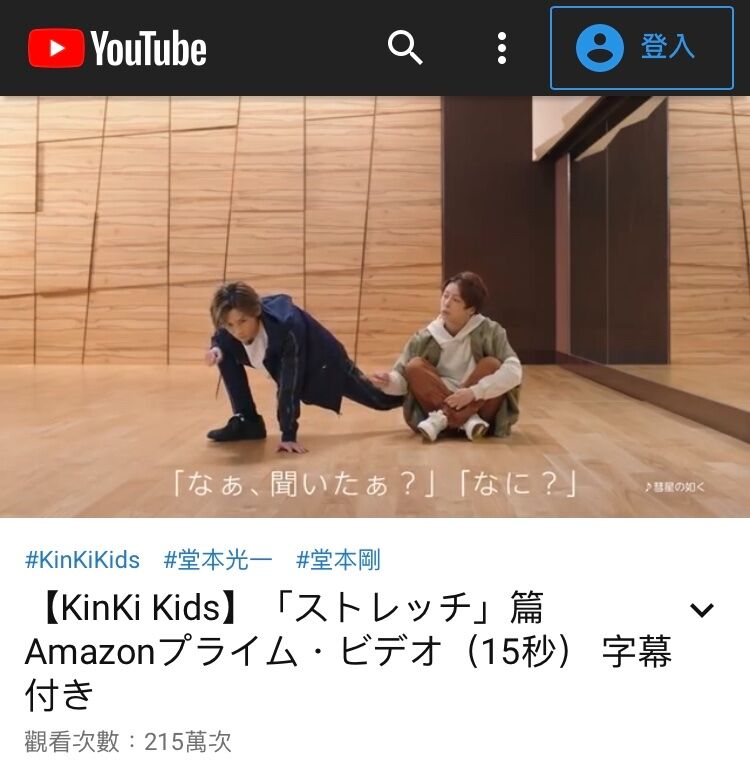
Task: Expand video description with chevron arrow
Action: [702, 610]
